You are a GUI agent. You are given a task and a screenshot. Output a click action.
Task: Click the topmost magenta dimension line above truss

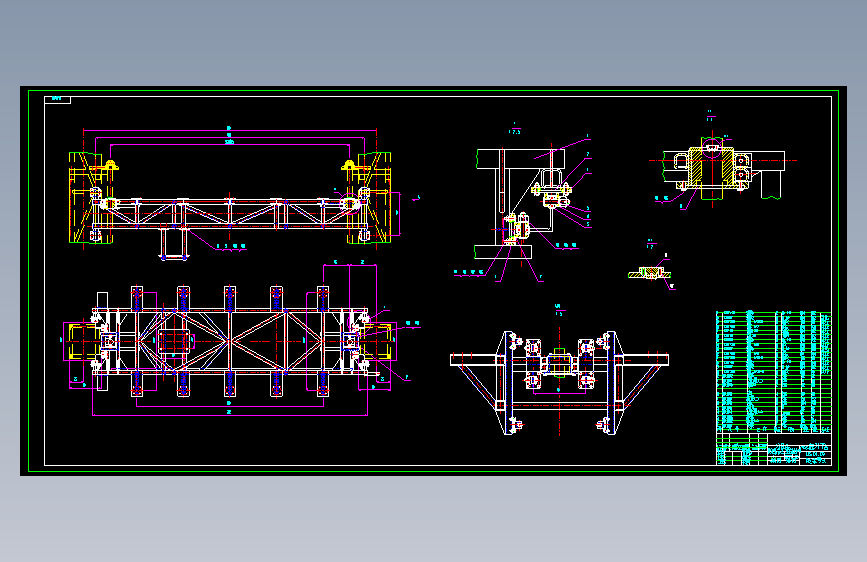click(229, 131)
